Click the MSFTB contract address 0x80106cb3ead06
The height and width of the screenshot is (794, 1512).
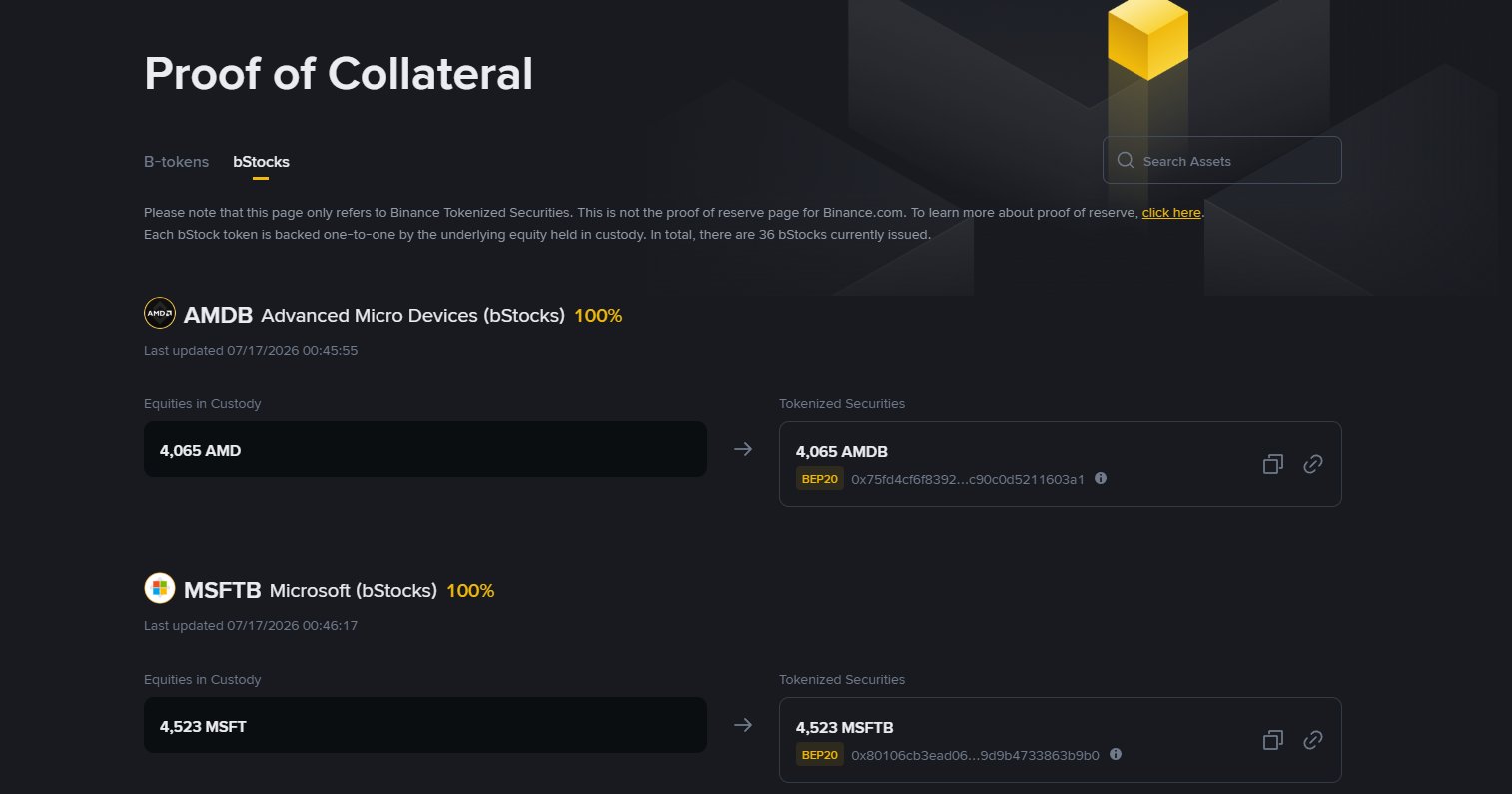tap(975, 755)
